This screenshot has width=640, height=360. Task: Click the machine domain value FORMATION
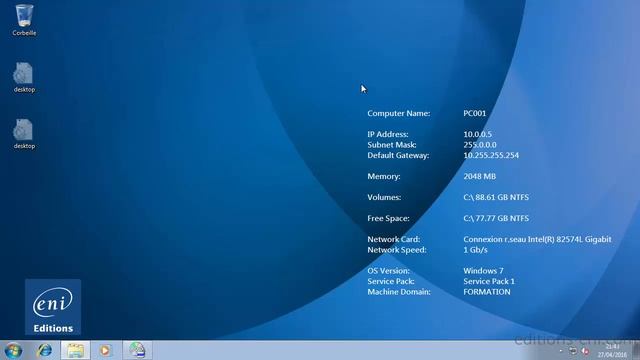(x=487, y=292)
